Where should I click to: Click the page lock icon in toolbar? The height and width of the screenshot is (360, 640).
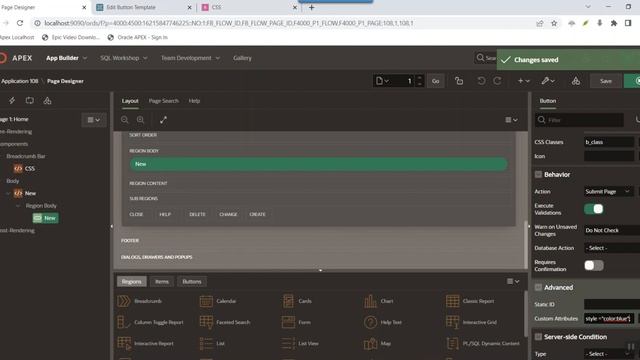[459, 81]
